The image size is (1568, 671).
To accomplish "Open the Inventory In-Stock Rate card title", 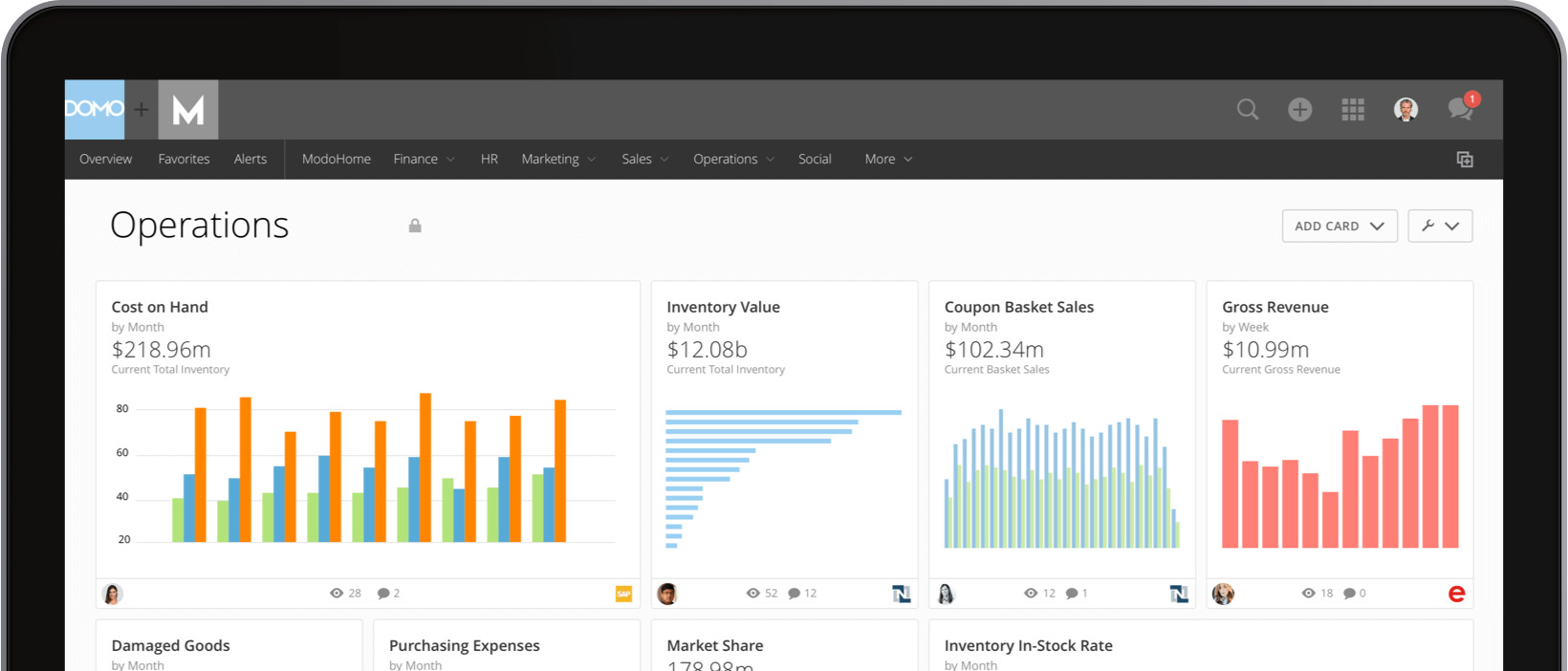I will pyautogui.click(x=1029, y=645).
